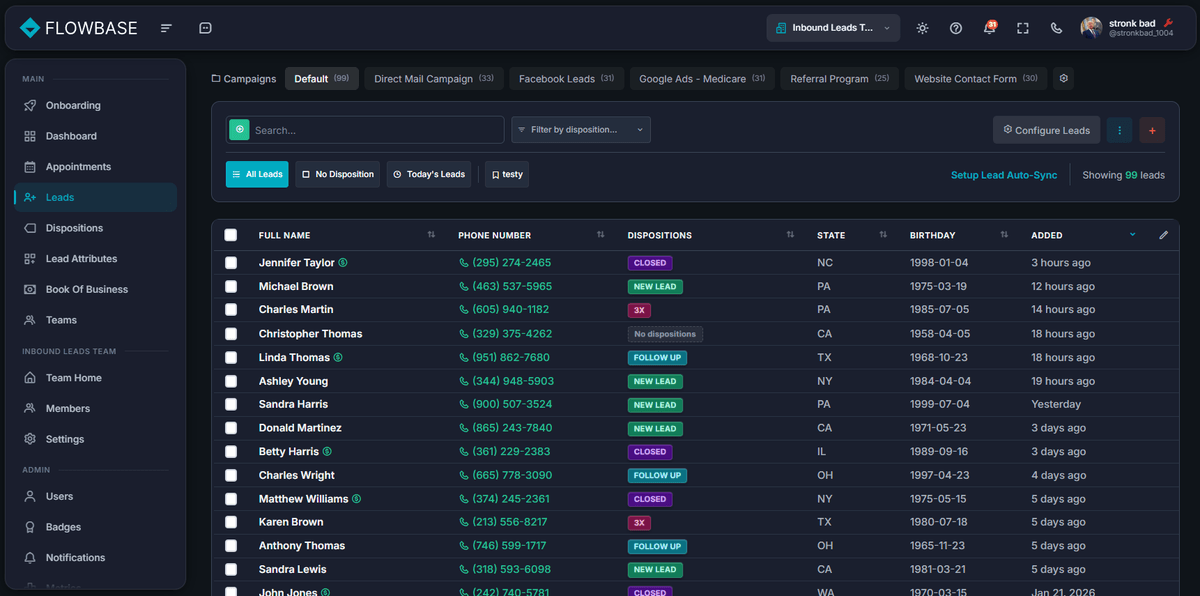The width and height of the screenshot is (1200, 596).
Task: Tick the checkbox next to Linda Thomas
Action: pyautogui.click(x=231, y=357)
